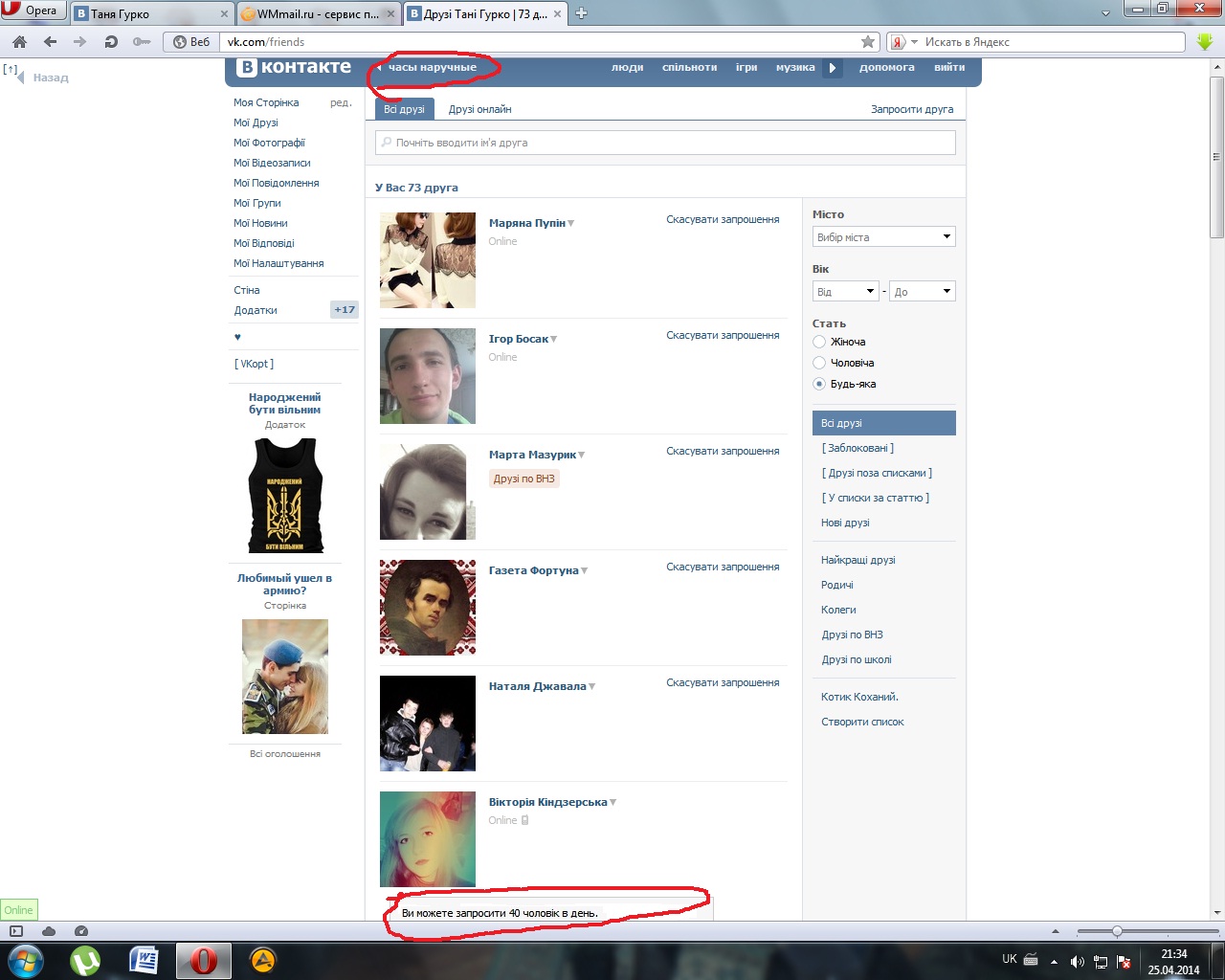The width and height of the screenshot is (1225, 980).
Task: Open the password key wand icon
Action: (142, 42)
